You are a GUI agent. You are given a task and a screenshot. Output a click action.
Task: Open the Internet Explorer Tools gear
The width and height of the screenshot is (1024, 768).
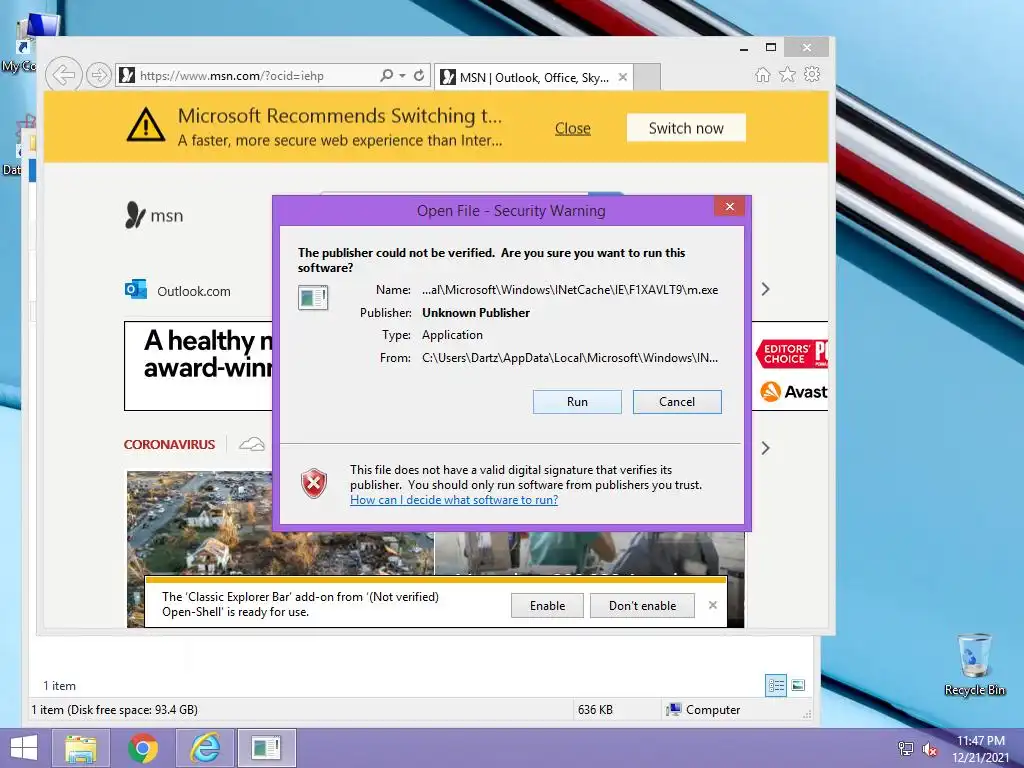point(812,74)
